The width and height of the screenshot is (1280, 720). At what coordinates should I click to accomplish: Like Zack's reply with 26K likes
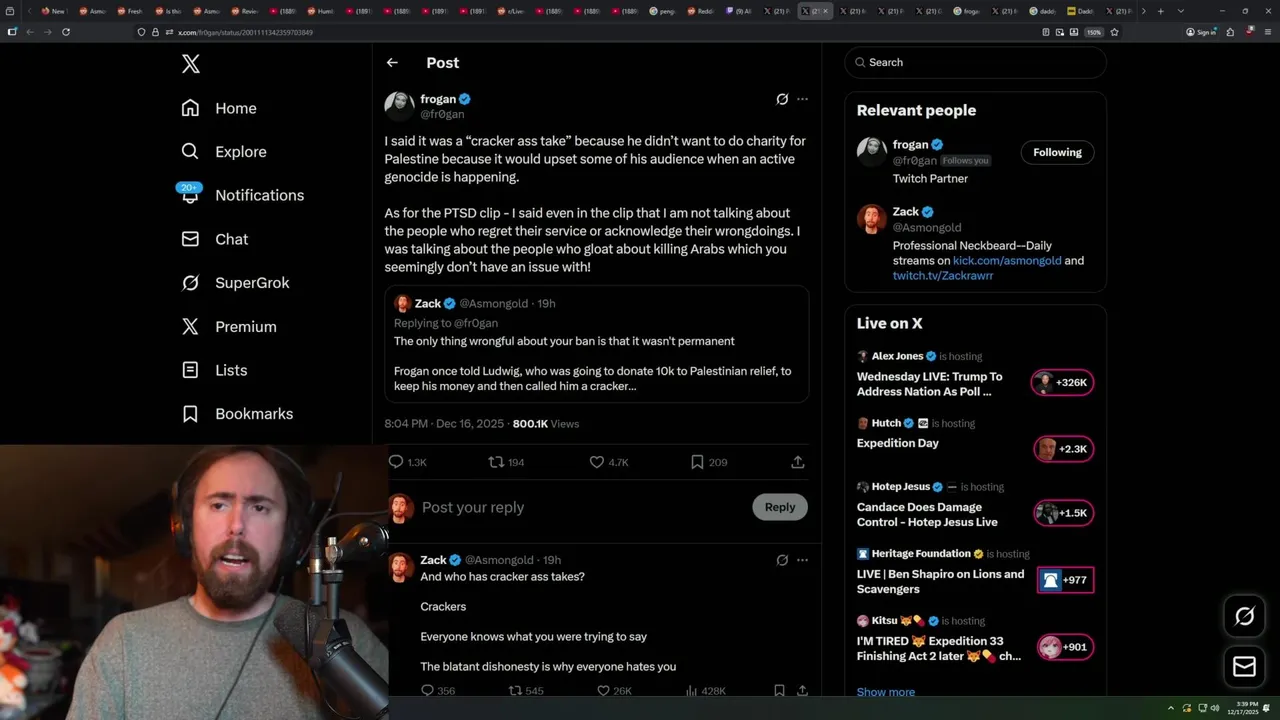[614, 691]
